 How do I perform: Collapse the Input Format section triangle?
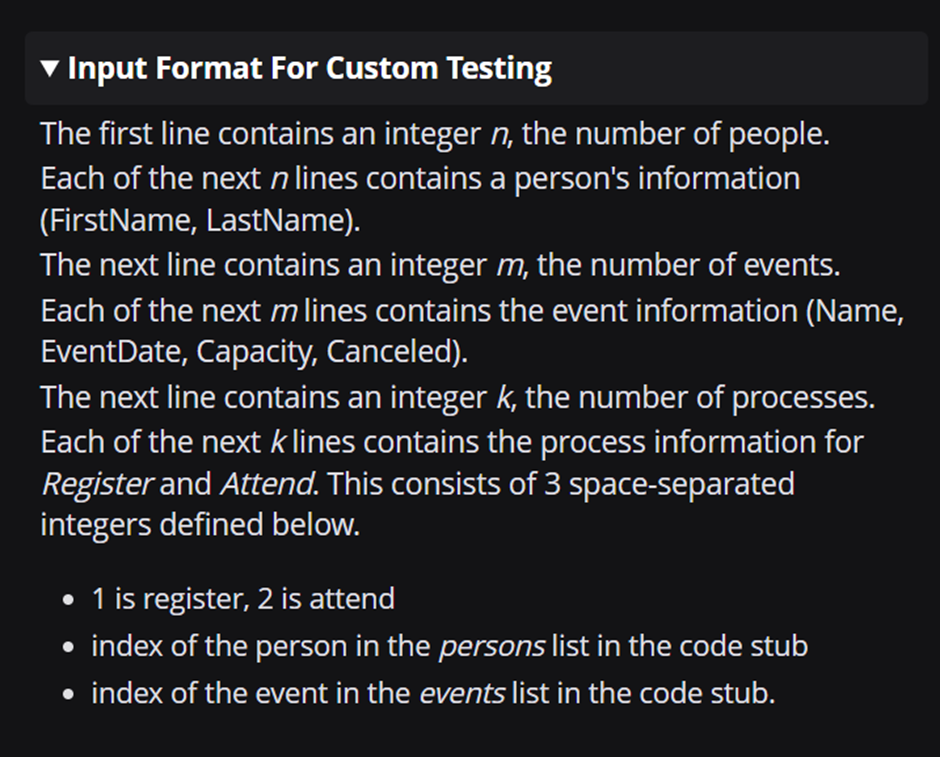[x=51, y=69]
